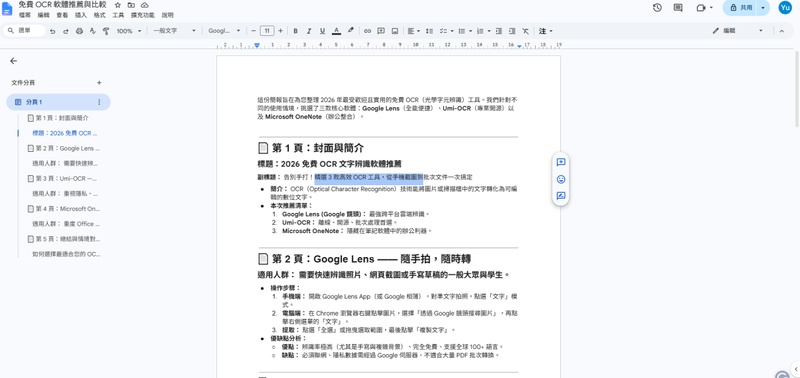Viewport: 800px width, 378px height.
Task: Open input tools 注 dropdown
Action: pos(545,31)
